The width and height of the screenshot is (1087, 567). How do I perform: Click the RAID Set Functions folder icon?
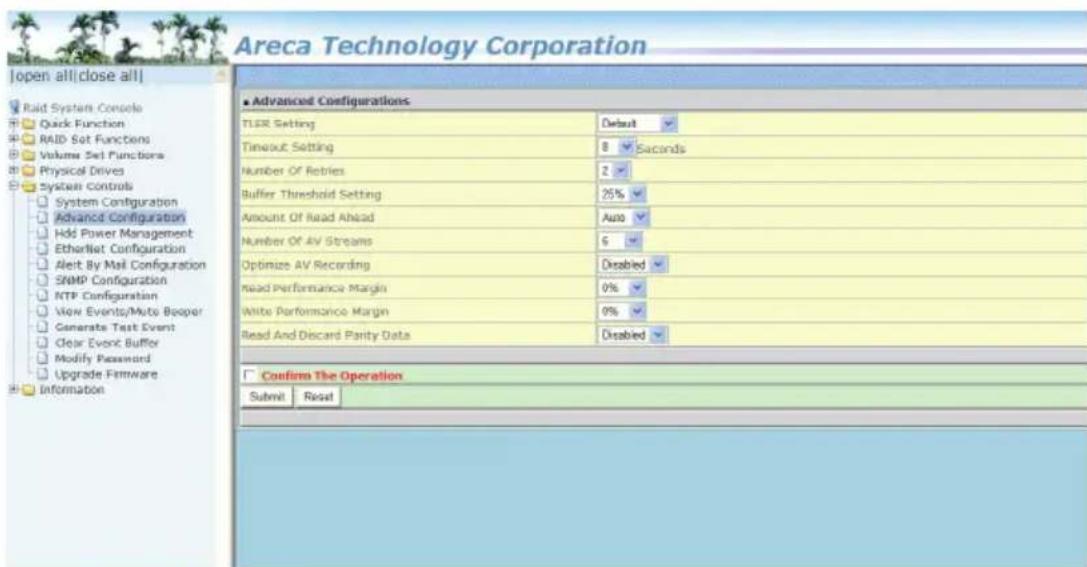pos(28,139)
